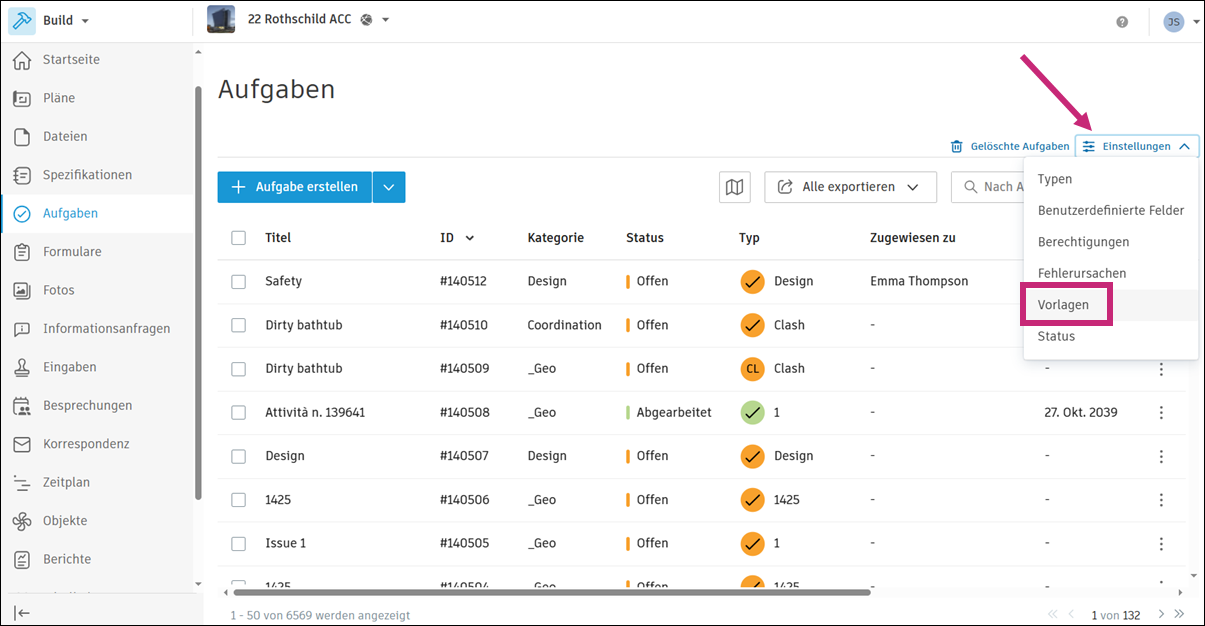Open the Attività n. 139641 task

pos(315,412)
